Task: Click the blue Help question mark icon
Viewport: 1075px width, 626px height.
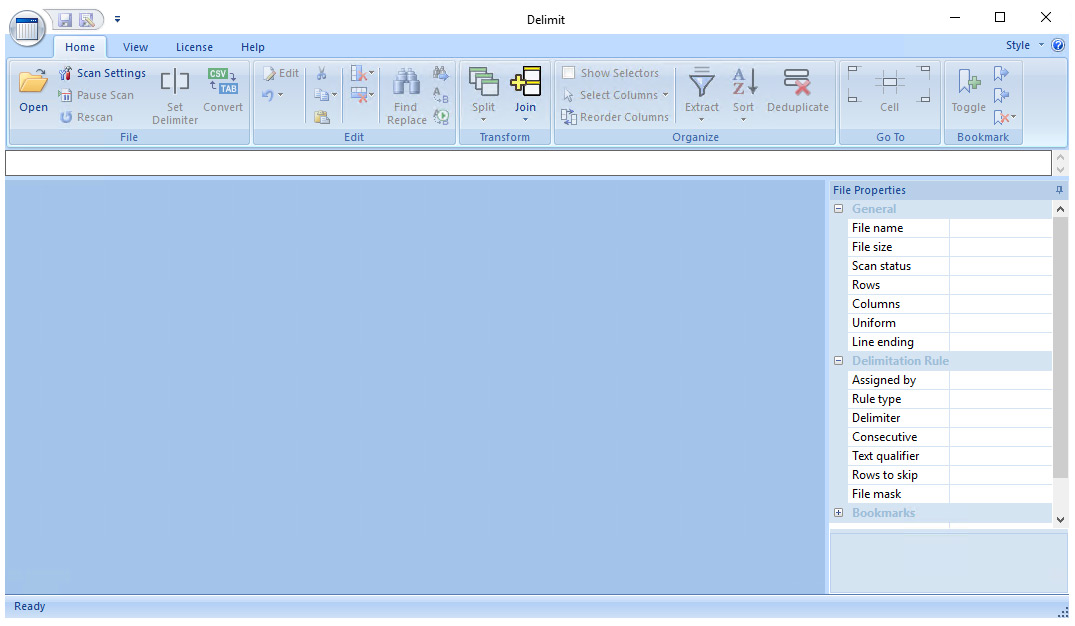Action: [x=1058, y=45]
